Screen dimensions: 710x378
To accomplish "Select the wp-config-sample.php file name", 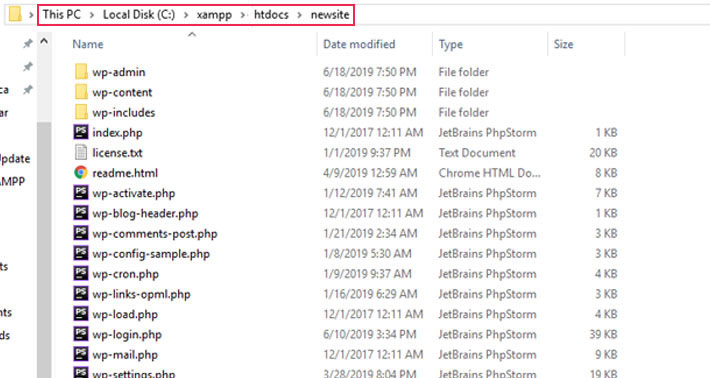I will (151, 254).
